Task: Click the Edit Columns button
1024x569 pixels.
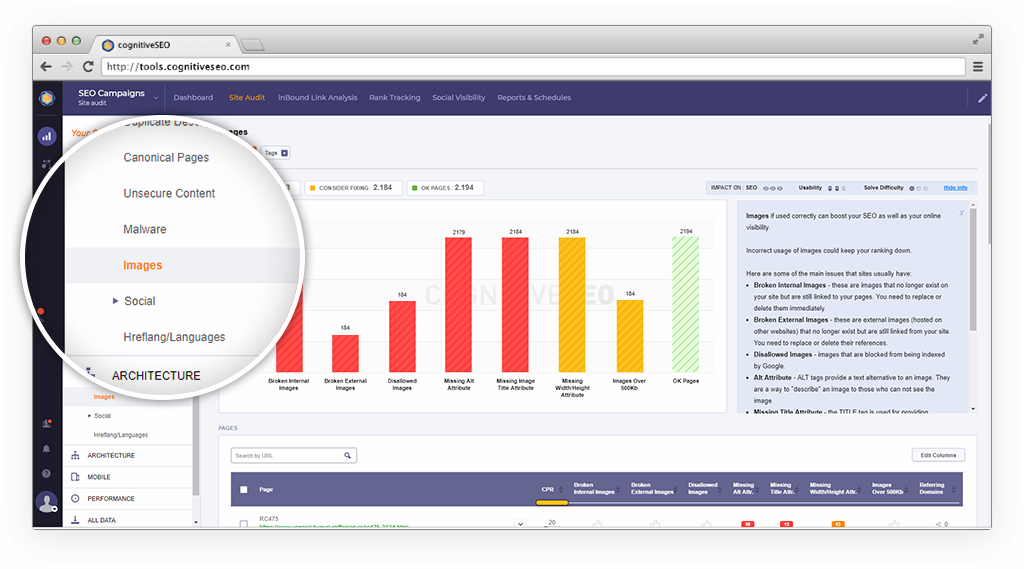Action: click(x=938, y=455)
